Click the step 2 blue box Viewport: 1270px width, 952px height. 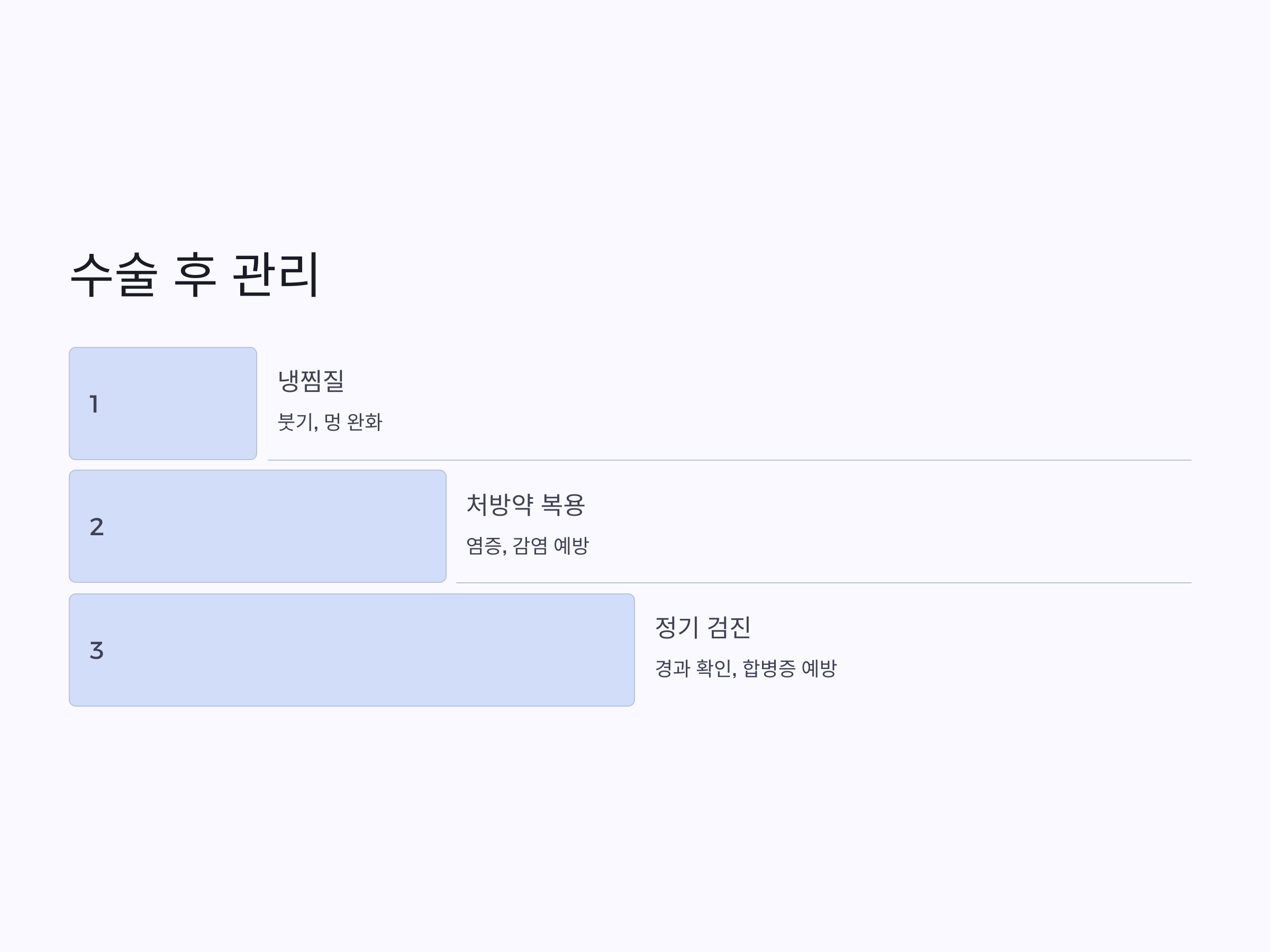coord(258,526)
